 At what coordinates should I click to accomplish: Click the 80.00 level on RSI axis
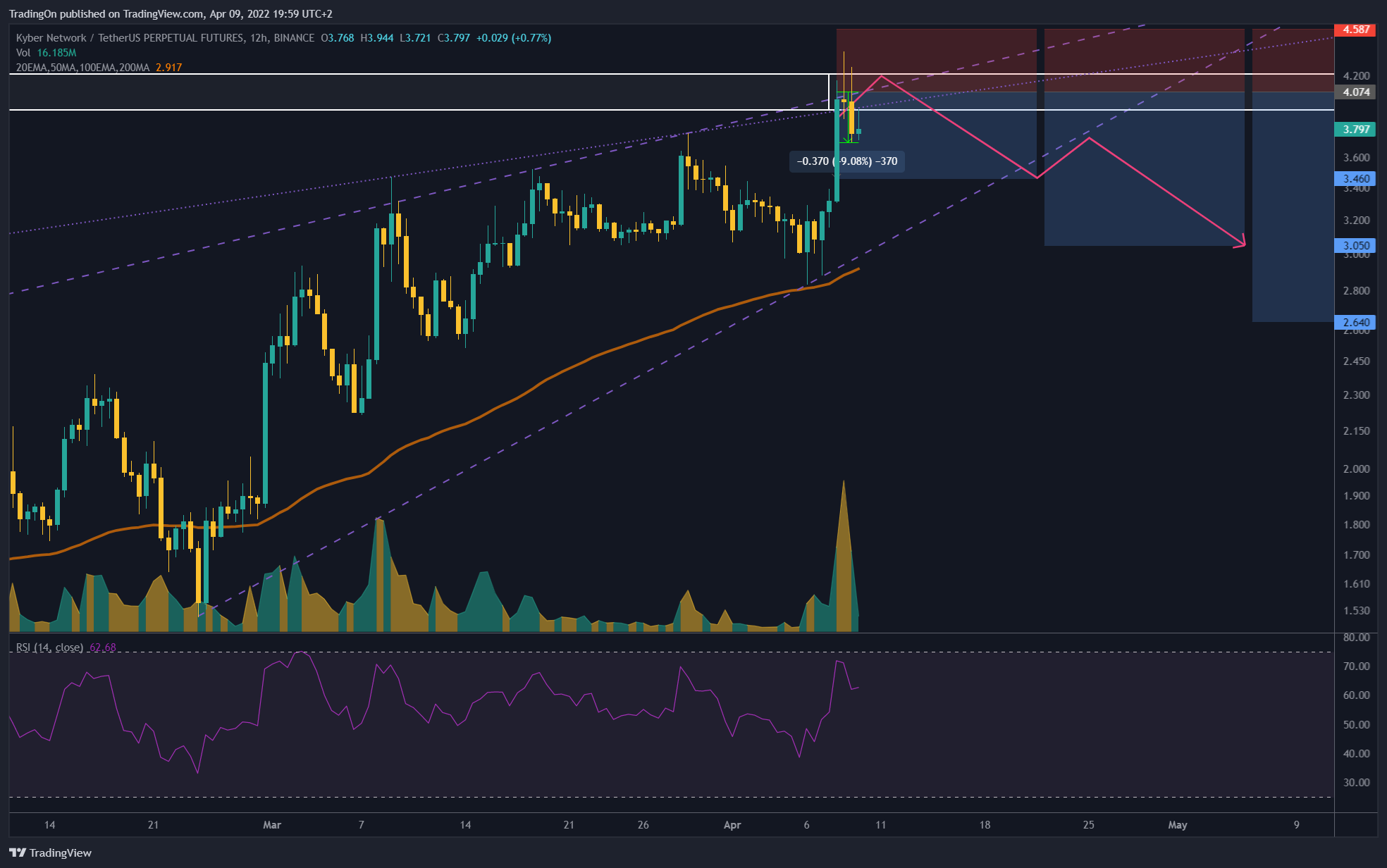pos(1357,638)
